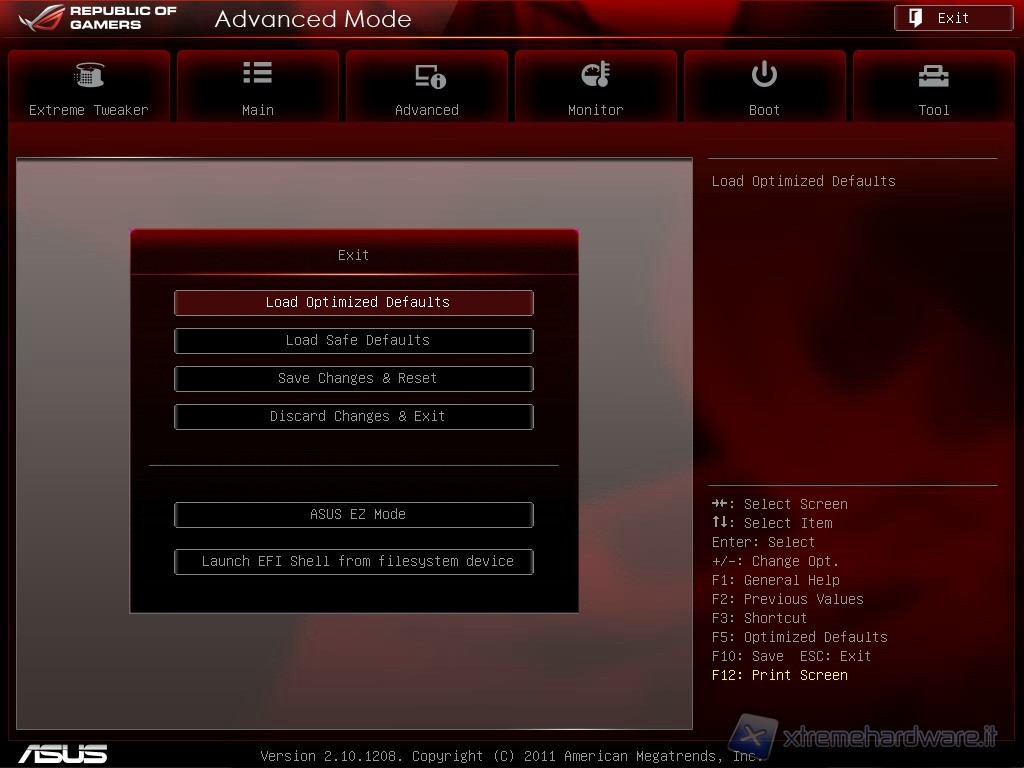Go to the Advanced tab label
This screenshot has height=768, width=1024.
point(427,110)
